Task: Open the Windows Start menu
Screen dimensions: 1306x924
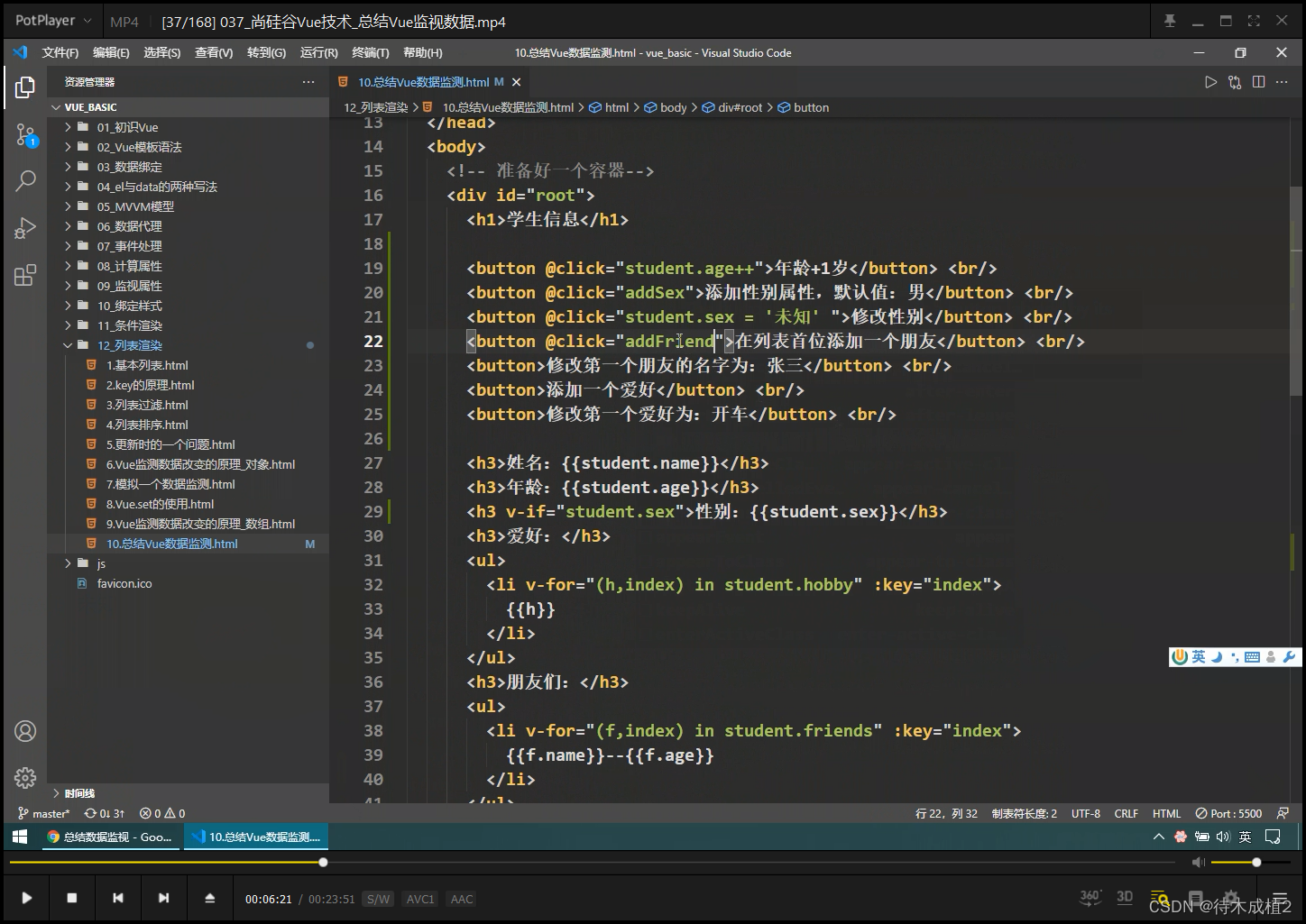Action: point(20,837)
